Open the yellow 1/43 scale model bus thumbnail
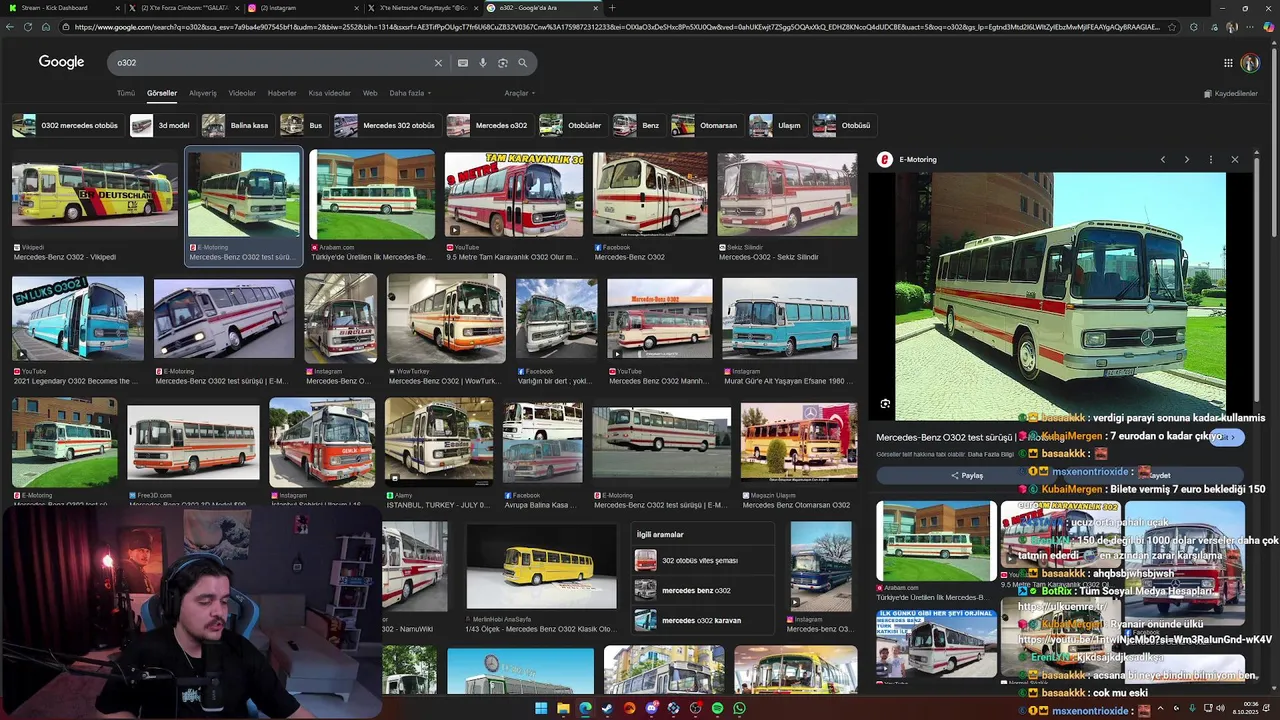The height and width of the screenshot is (720, 1280). [x=541, y=567]
